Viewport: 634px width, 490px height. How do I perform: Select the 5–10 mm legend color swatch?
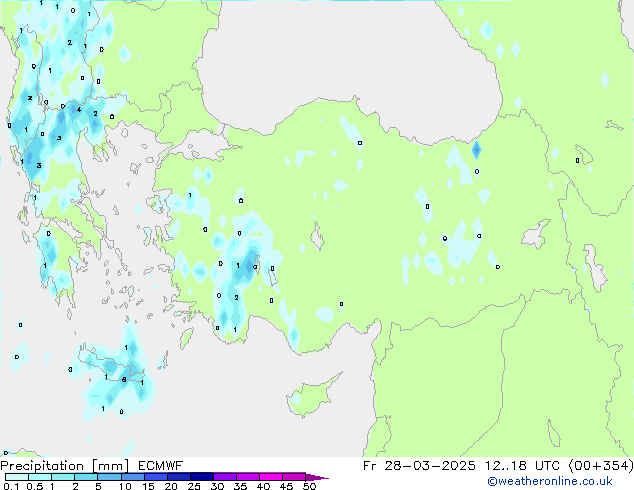click(x=109, y=477)
